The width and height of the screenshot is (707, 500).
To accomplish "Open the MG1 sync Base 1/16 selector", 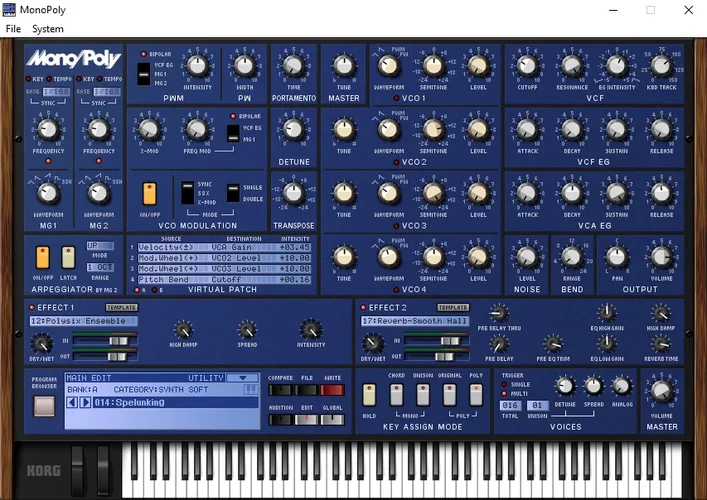I will pos(57,92).
